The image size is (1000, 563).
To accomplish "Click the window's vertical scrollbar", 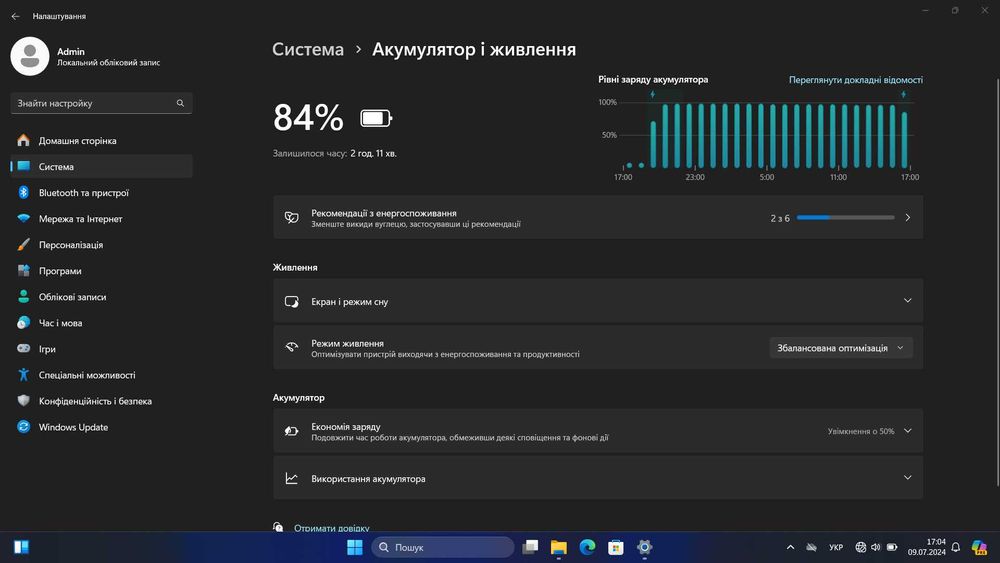I will coord(997,281).
